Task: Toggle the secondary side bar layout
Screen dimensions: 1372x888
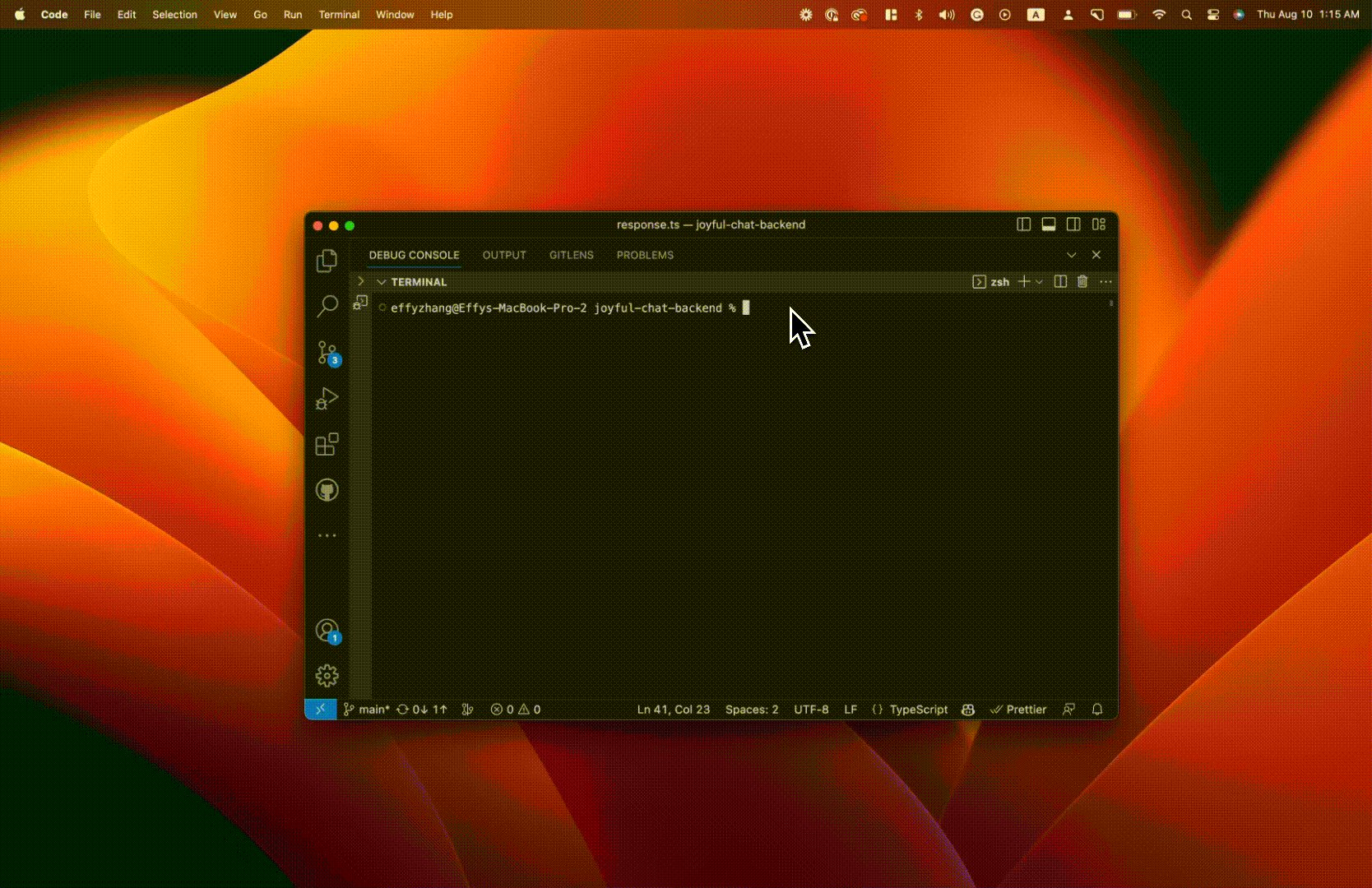Action: [1073, 224]
